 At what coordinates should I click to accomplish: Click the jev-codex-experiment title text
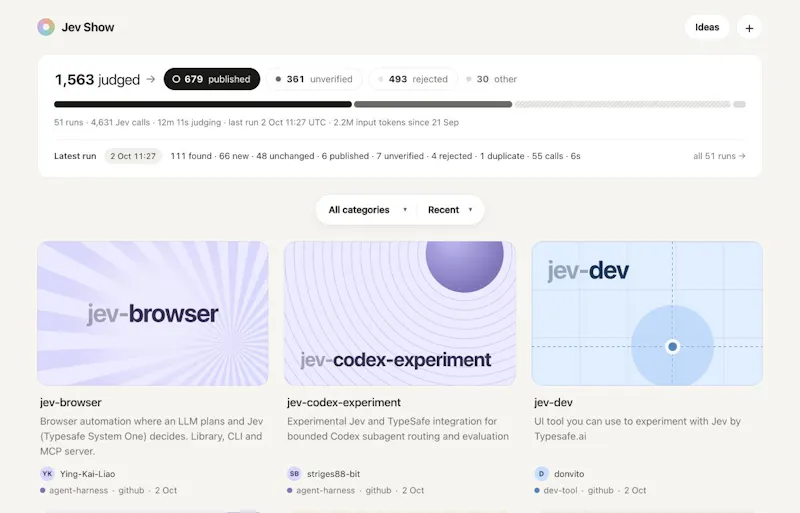[x=344, y=402]
